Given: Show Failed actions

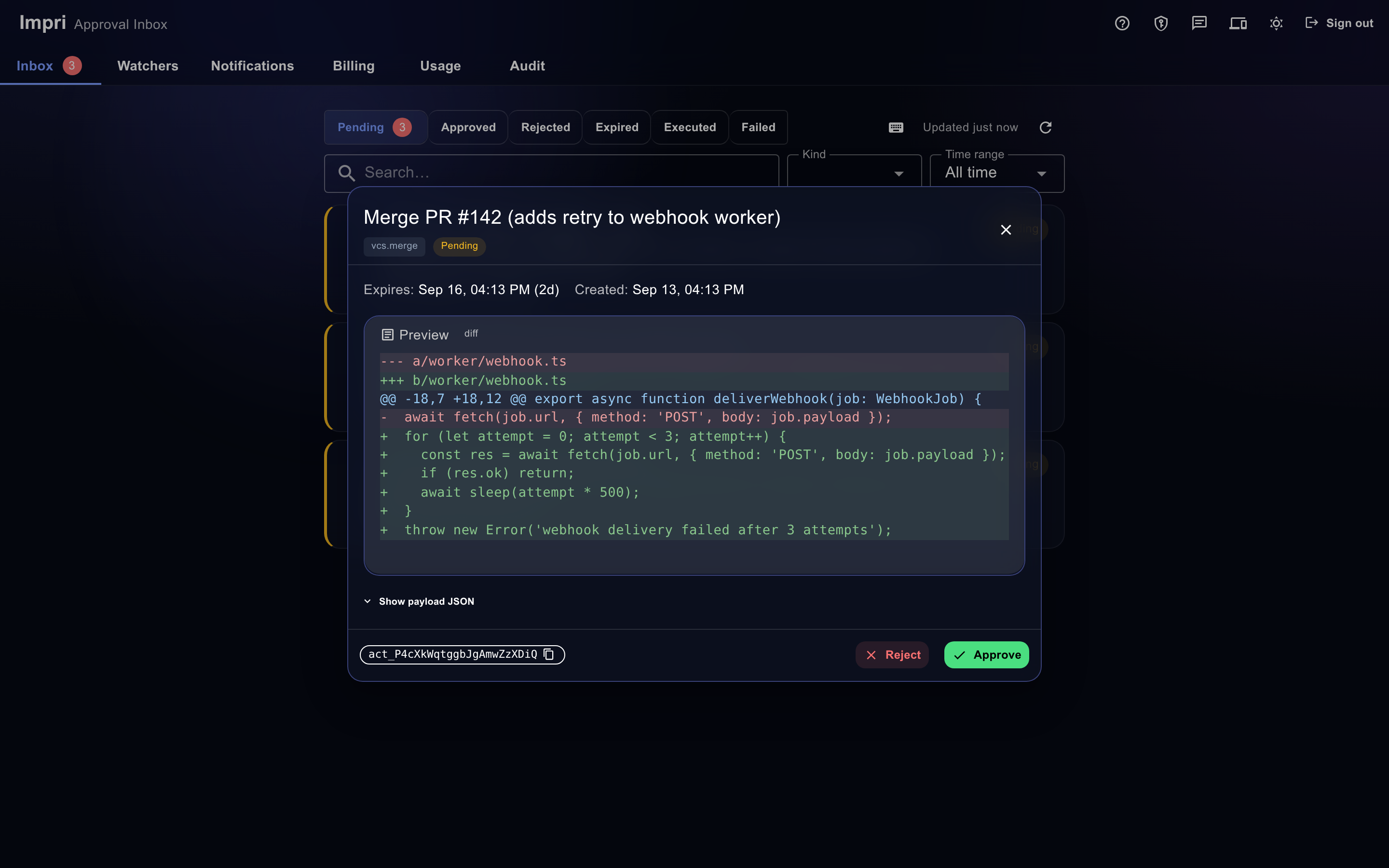Looking at the screenshot, I should [x=758, y=127].
